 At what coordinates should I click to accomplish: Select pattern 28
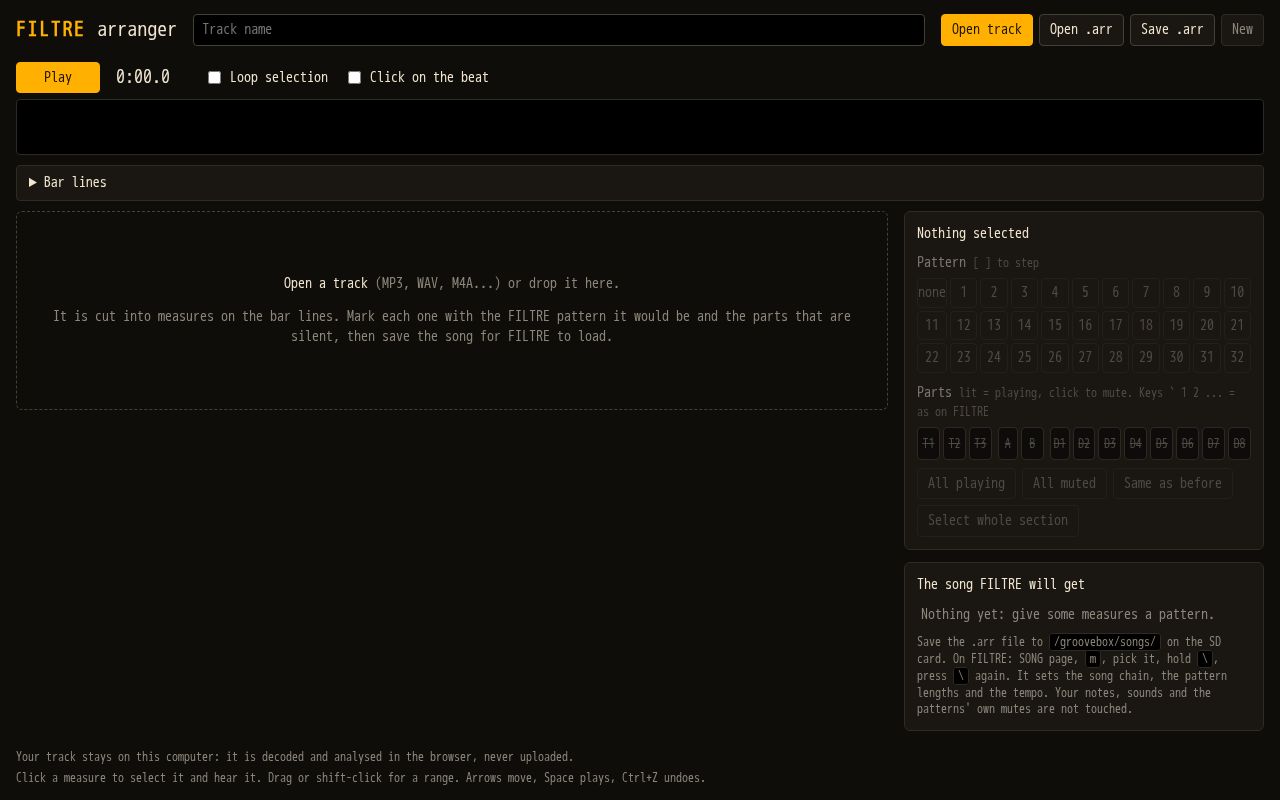pos(1115,358)
